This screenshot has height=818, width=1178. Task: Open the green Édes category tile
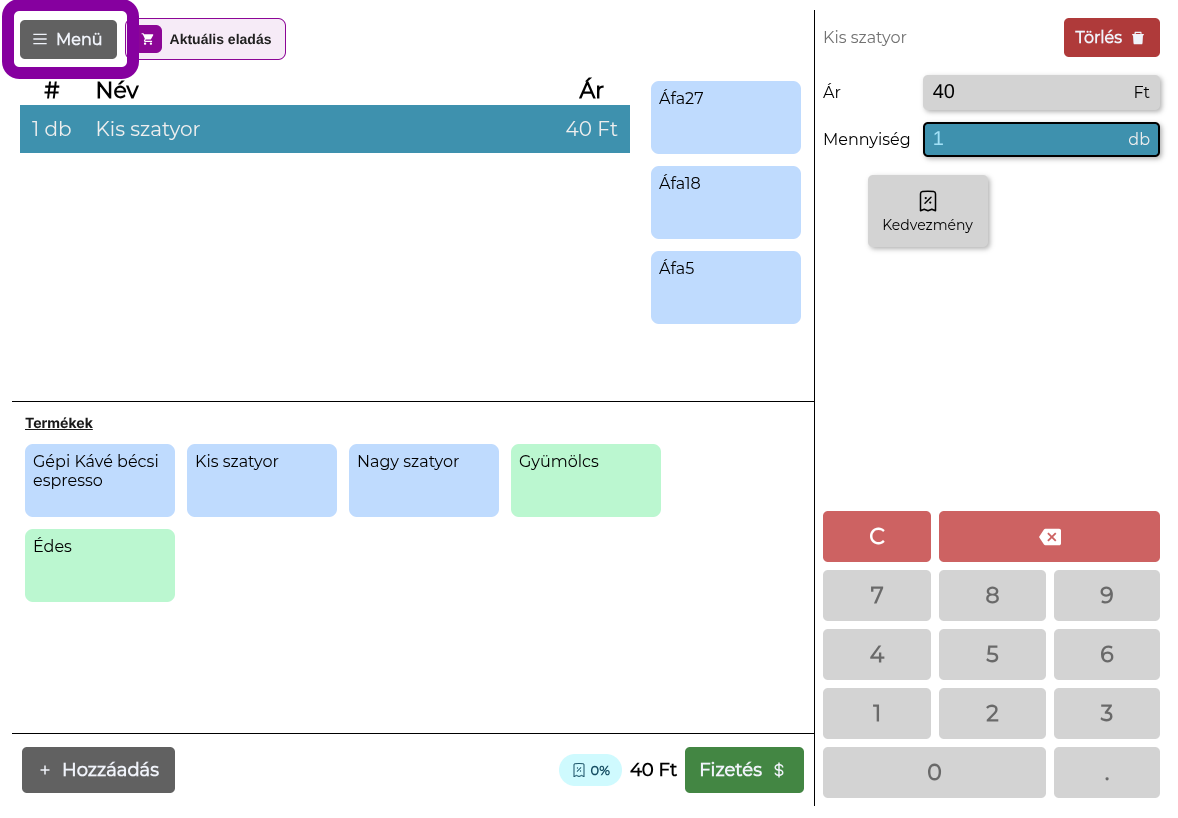point(100,565)
